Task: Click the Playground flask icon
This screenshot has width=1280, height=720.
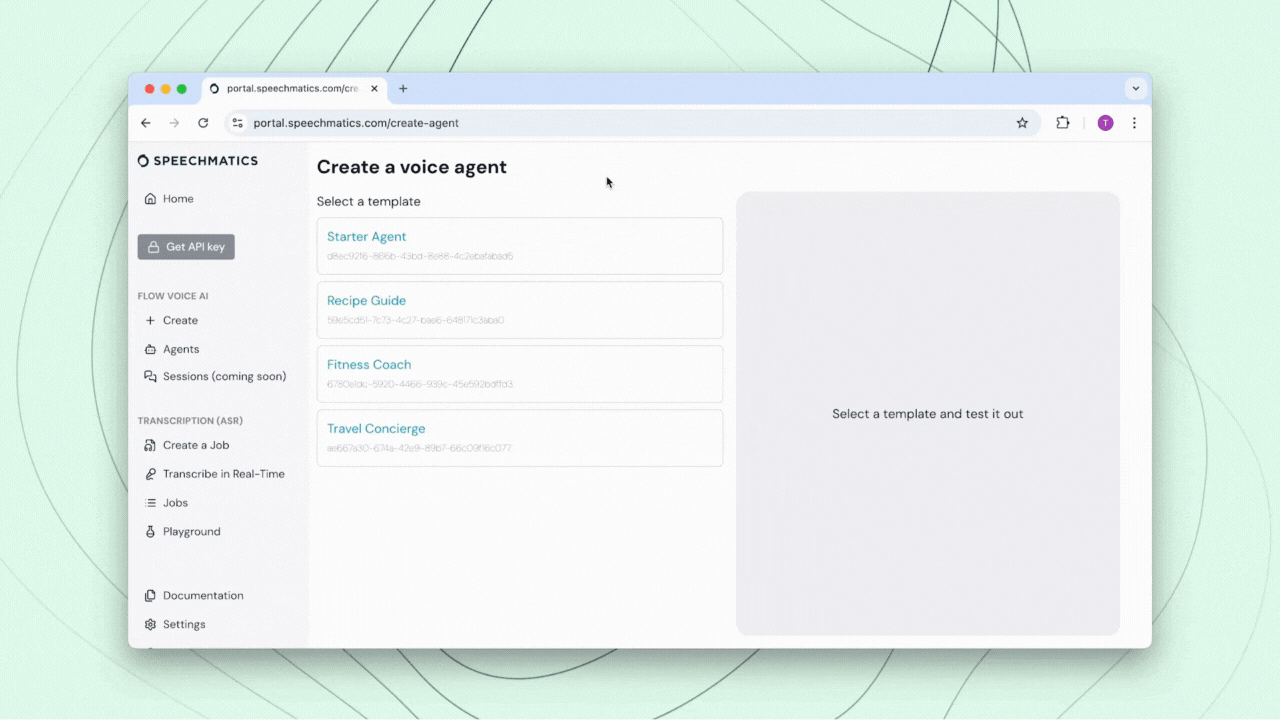Action: coord(150,532)
